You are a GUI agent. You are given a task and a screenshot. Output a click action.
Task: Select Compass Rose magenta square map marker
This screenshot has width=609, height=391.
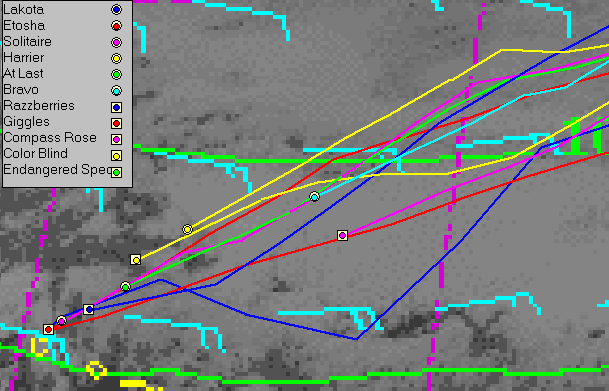coord(342,235)
